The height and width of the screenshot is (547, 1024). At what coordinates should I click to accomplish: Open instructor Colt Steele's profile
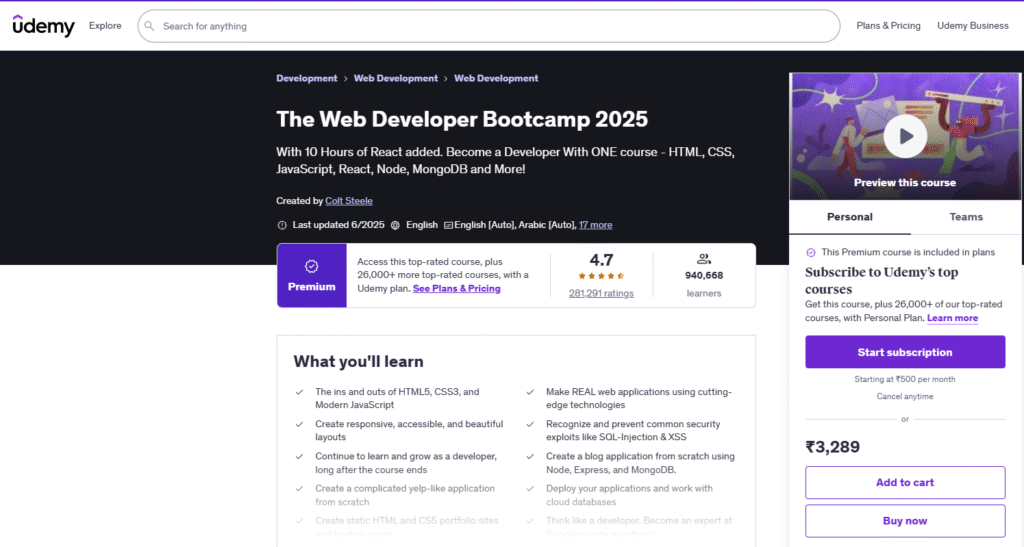(349, 201)
